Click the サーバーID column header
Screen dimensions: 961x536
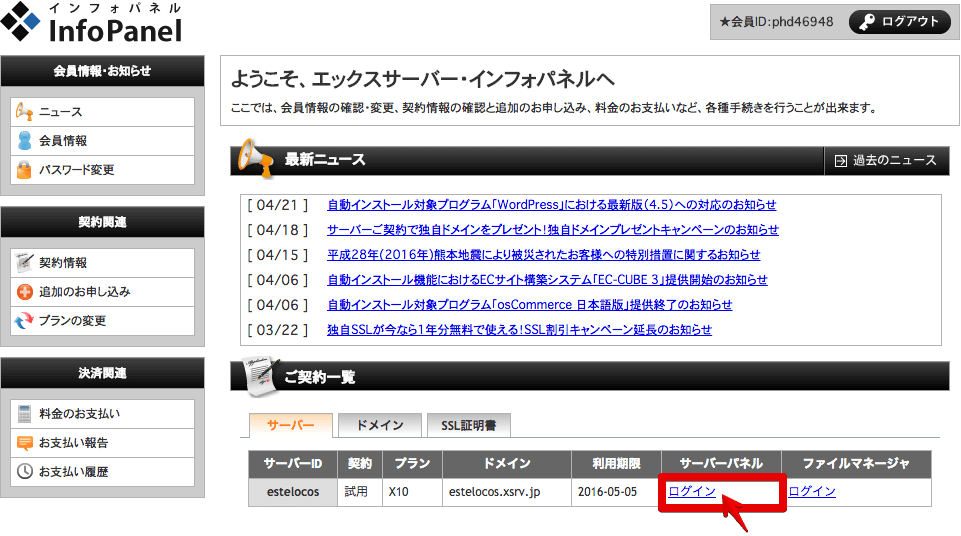[293, 464]
